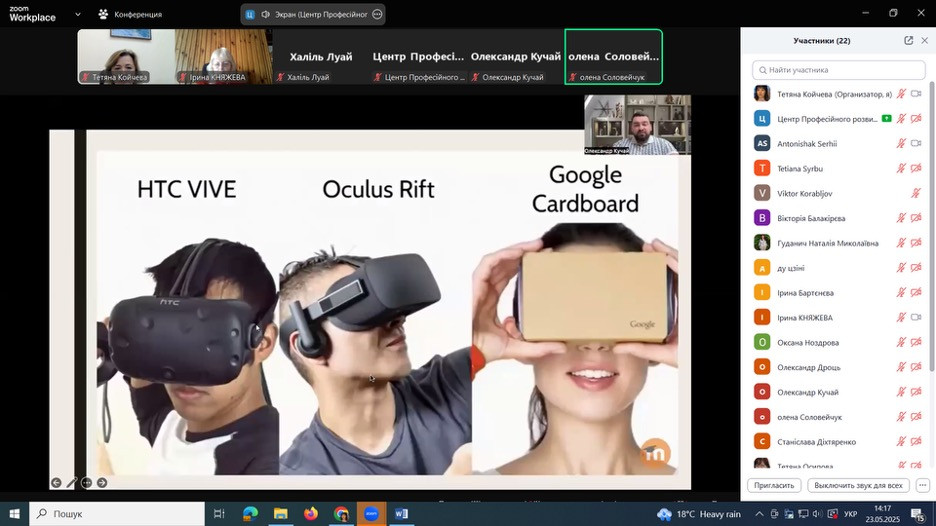Click Zoom icon on taskbar
The height and width of the screenshot is (526, 936).
click(371, 513)
